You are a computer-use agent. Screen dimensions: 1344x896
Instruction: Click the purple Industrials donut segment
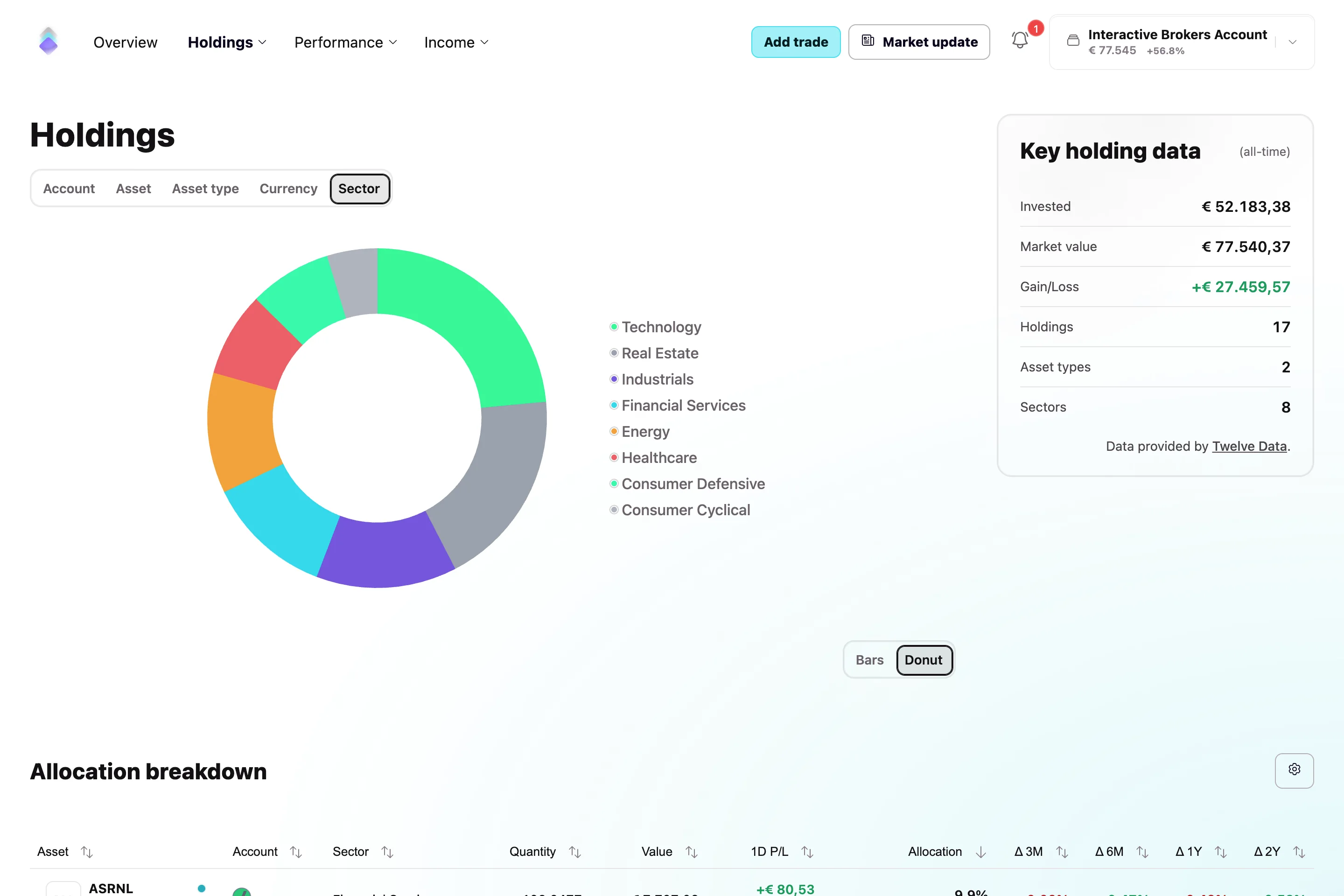pyautogui.click(x=384, y=553)
